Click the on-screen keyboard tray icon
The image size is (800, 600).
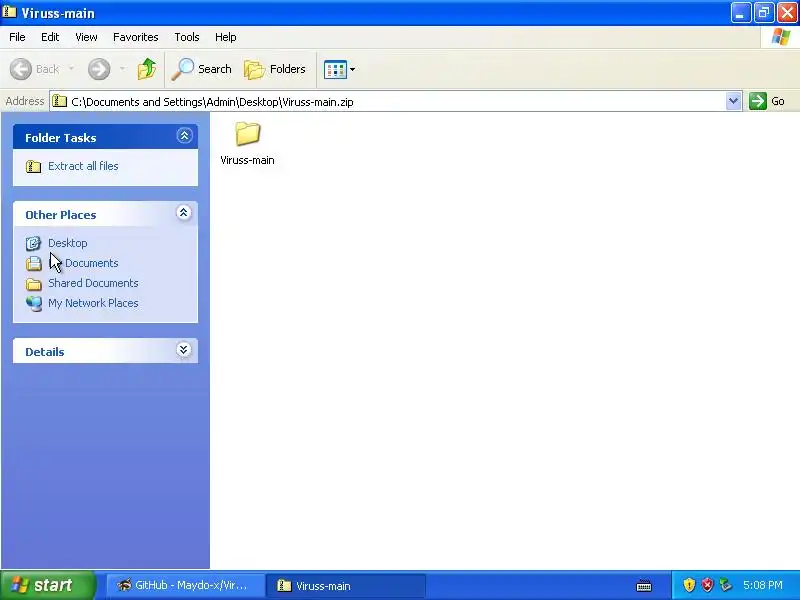point(644,585)
